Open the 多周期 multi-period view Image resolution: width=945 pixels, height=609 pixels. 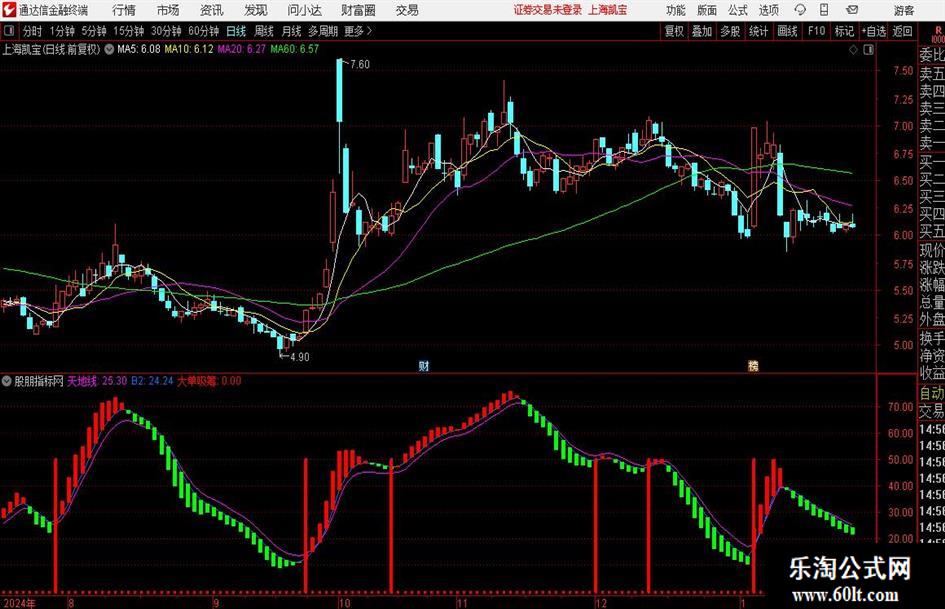[323, 31]
